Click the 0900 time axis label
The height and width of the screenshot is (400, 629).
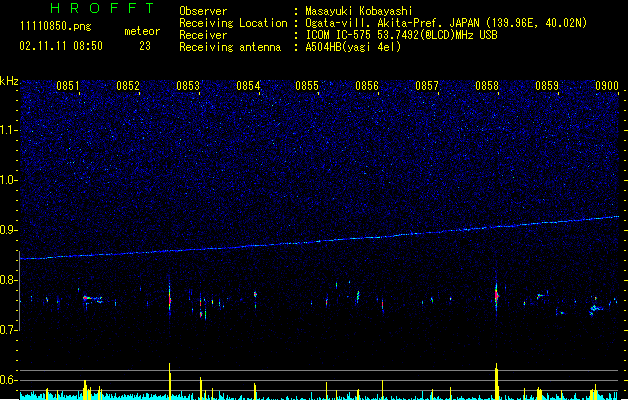[607, 86]
